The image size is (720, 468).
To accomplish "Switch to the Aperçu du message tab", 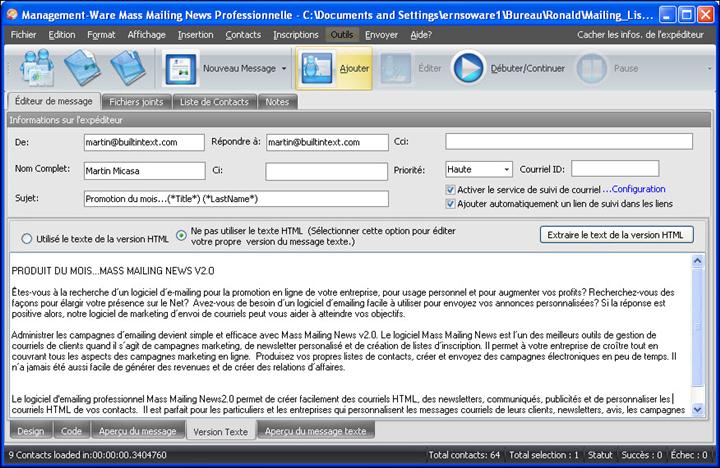I will point(138,431).
